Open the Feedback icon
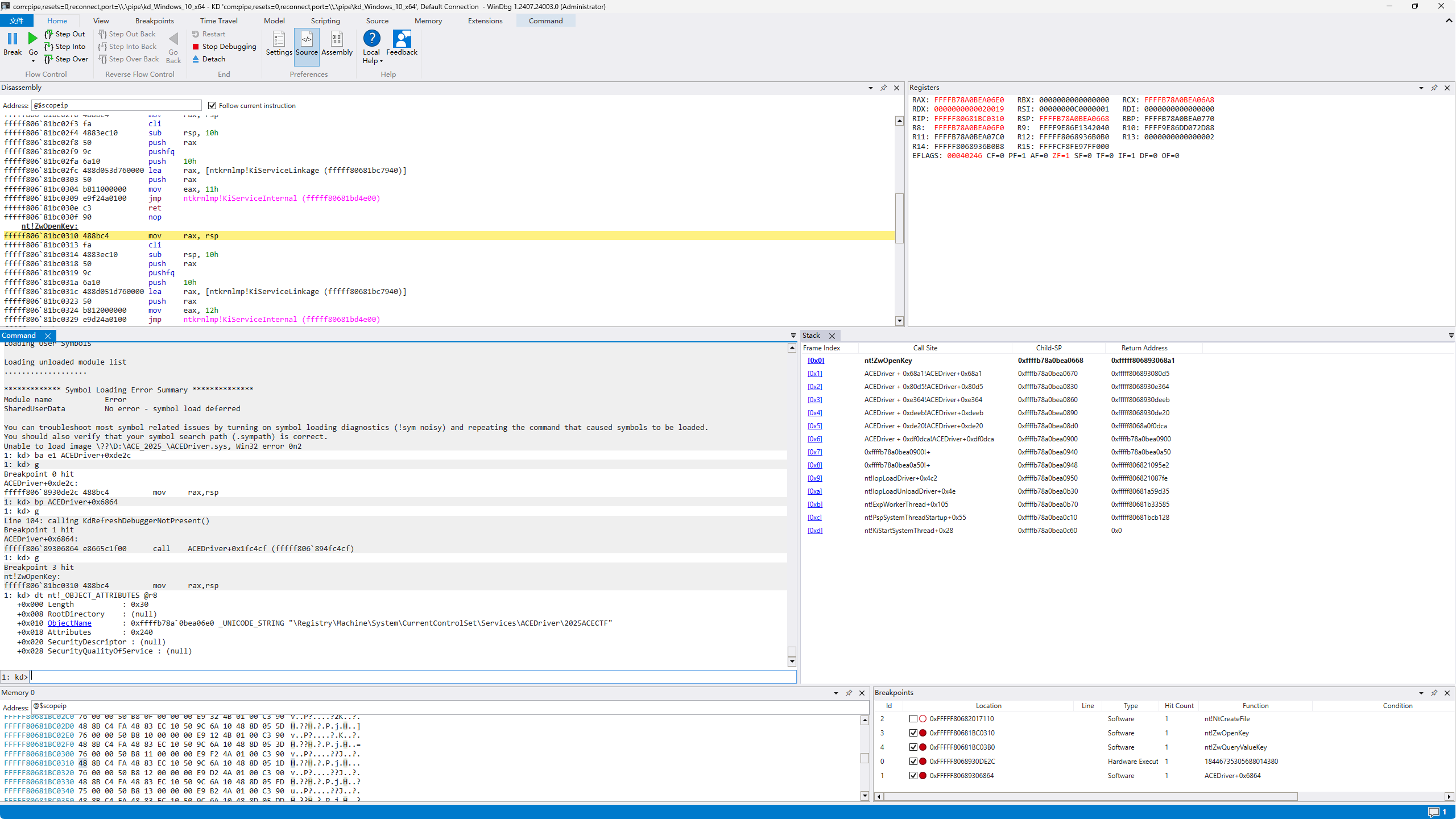Image resolution: width=1456 pixels, height=819 pixels. [x=402, y=39]
